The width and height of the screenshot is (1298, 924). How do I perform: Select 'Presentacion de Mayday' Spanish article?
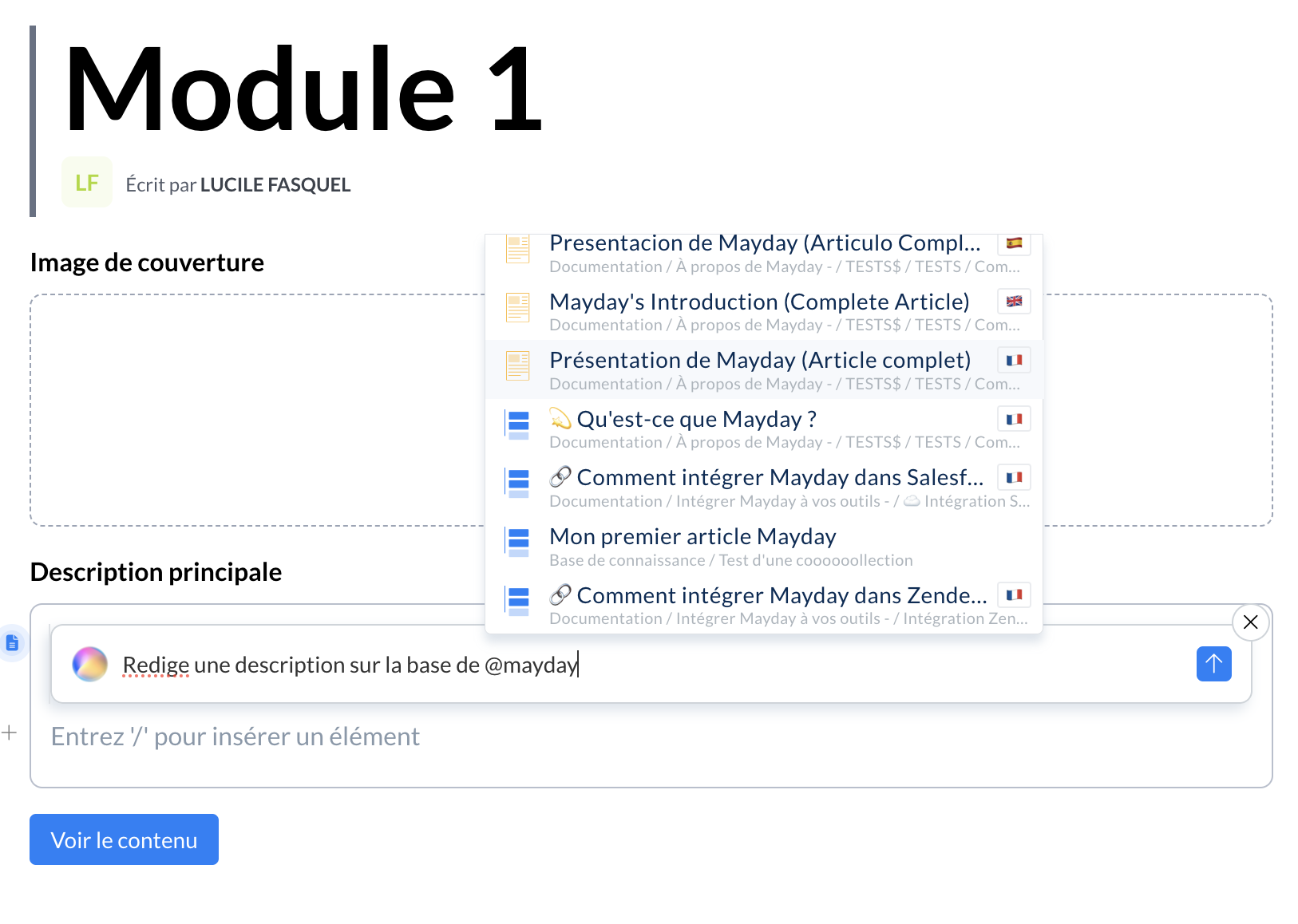point(764,243)
